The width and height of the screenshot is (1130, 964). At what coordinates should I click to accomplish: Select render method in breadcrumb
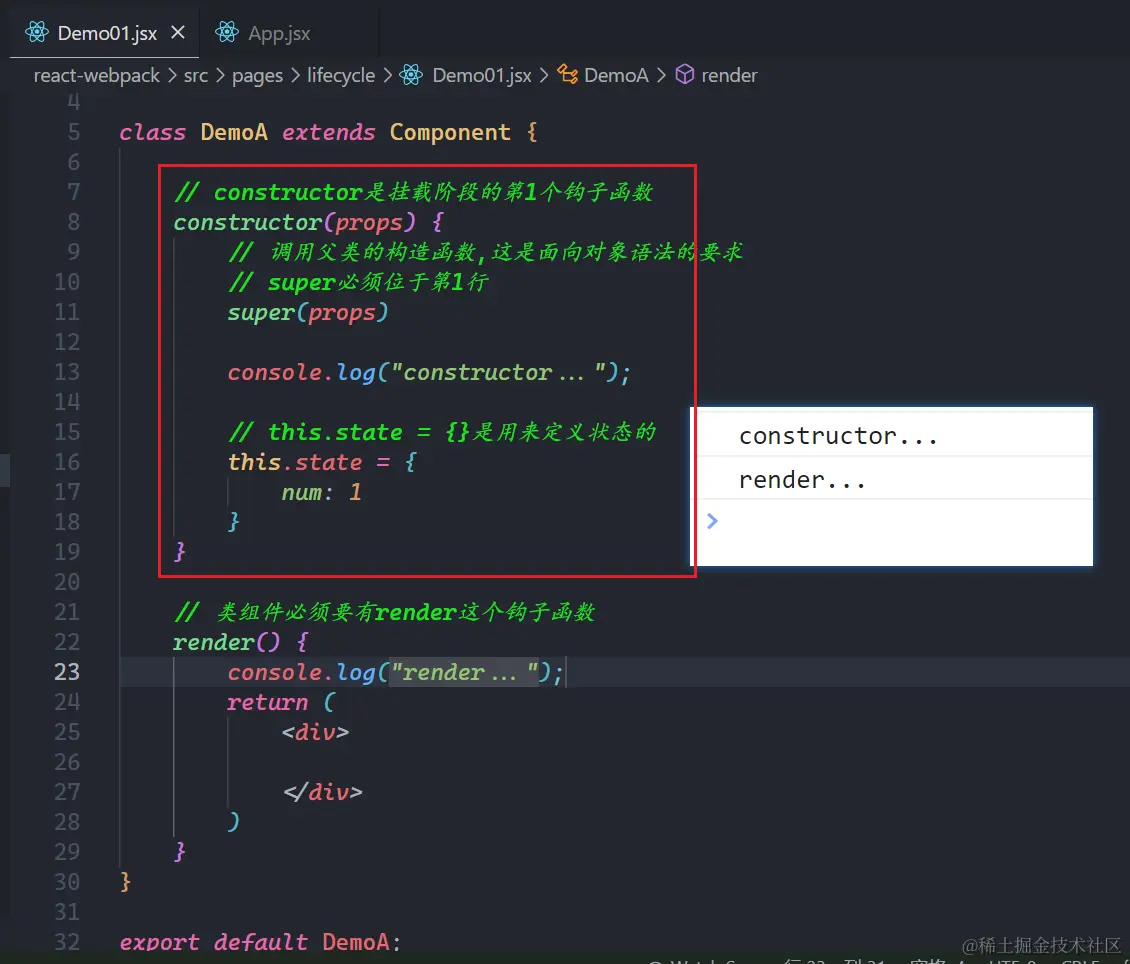click(x=729, y=75)
